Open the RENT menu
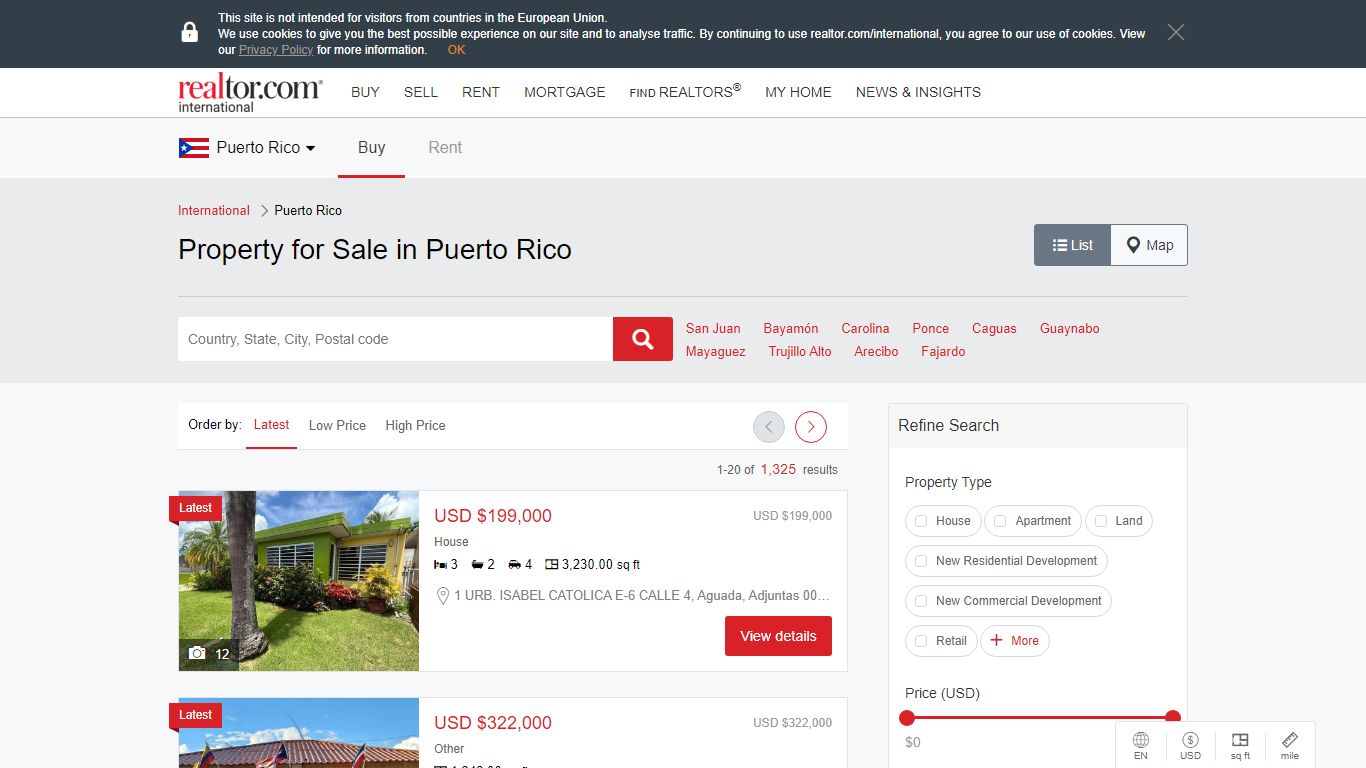 coord(481,92)
